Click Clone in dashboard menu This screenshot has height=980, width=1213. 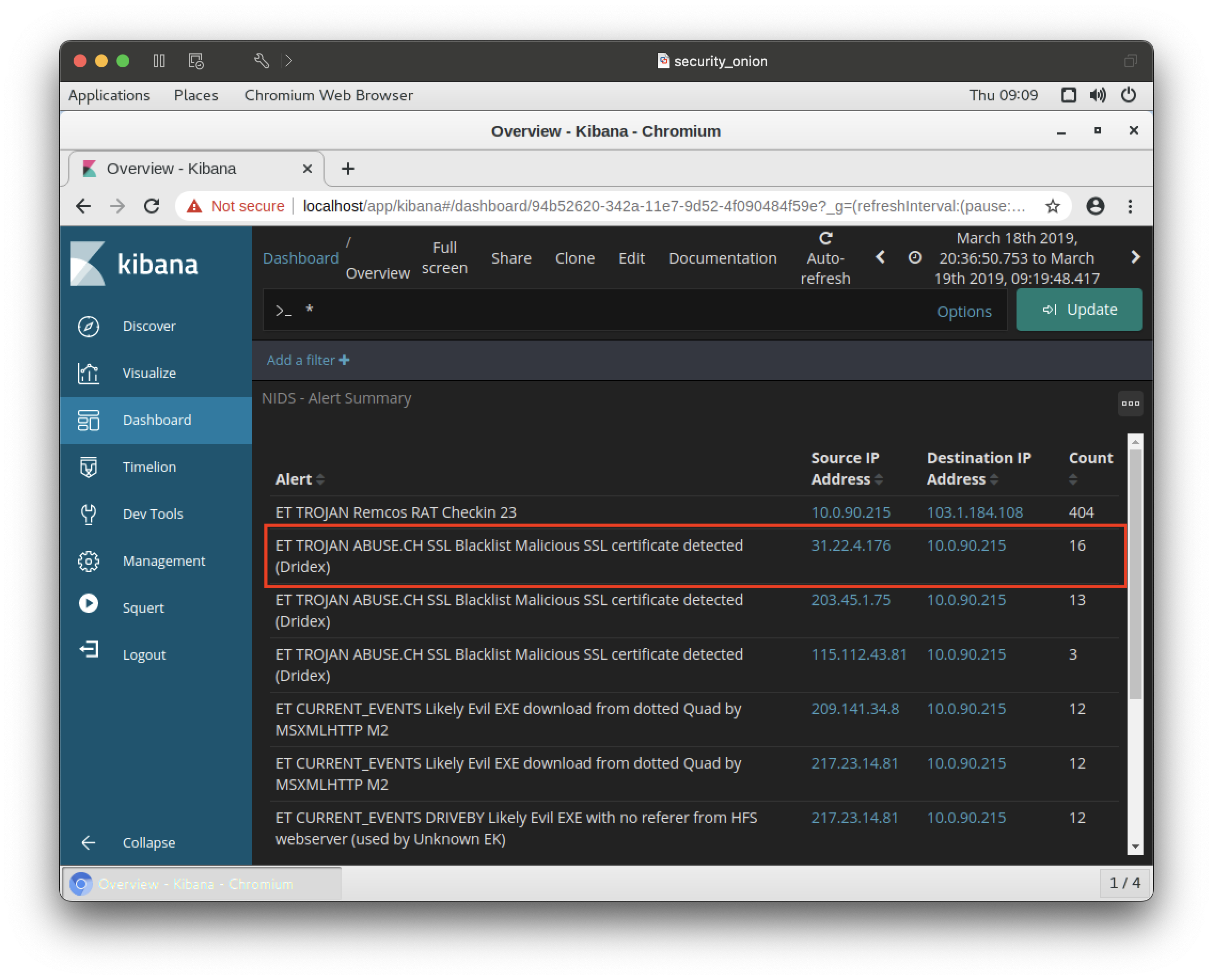575,258
